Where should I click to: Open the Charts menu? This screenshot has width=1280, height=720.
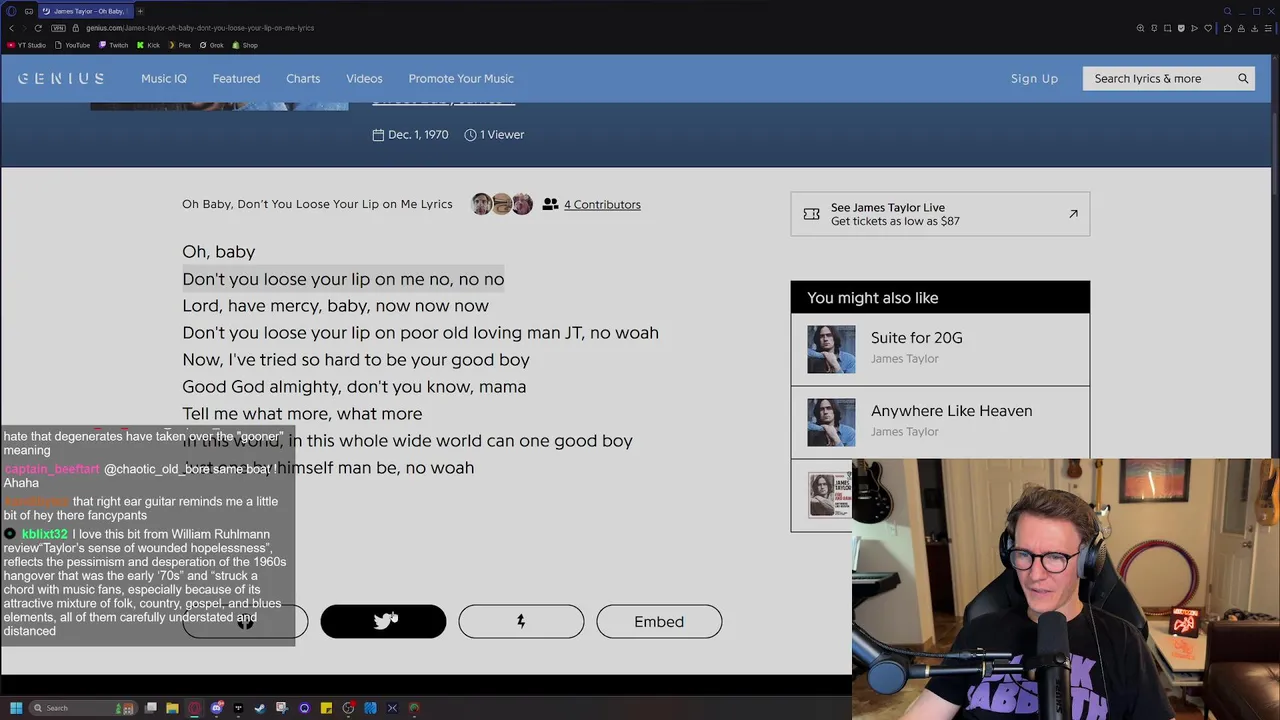303,78
